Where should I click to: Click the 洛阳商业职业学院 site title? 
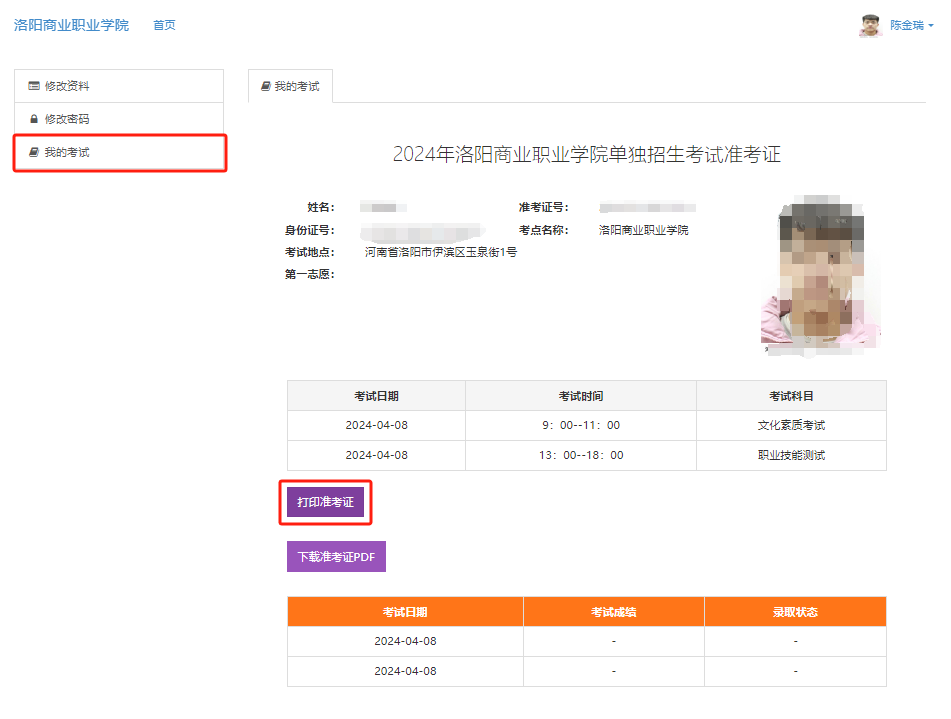click(x=71, y=25)
